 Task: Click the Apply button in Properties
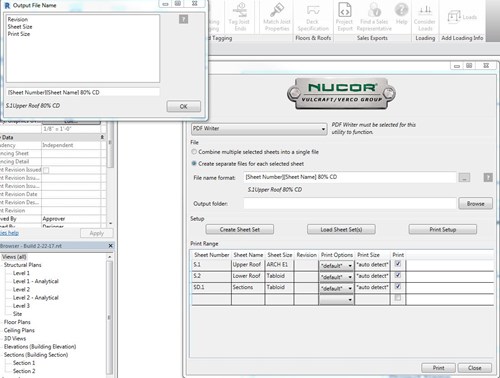[97, 233]
